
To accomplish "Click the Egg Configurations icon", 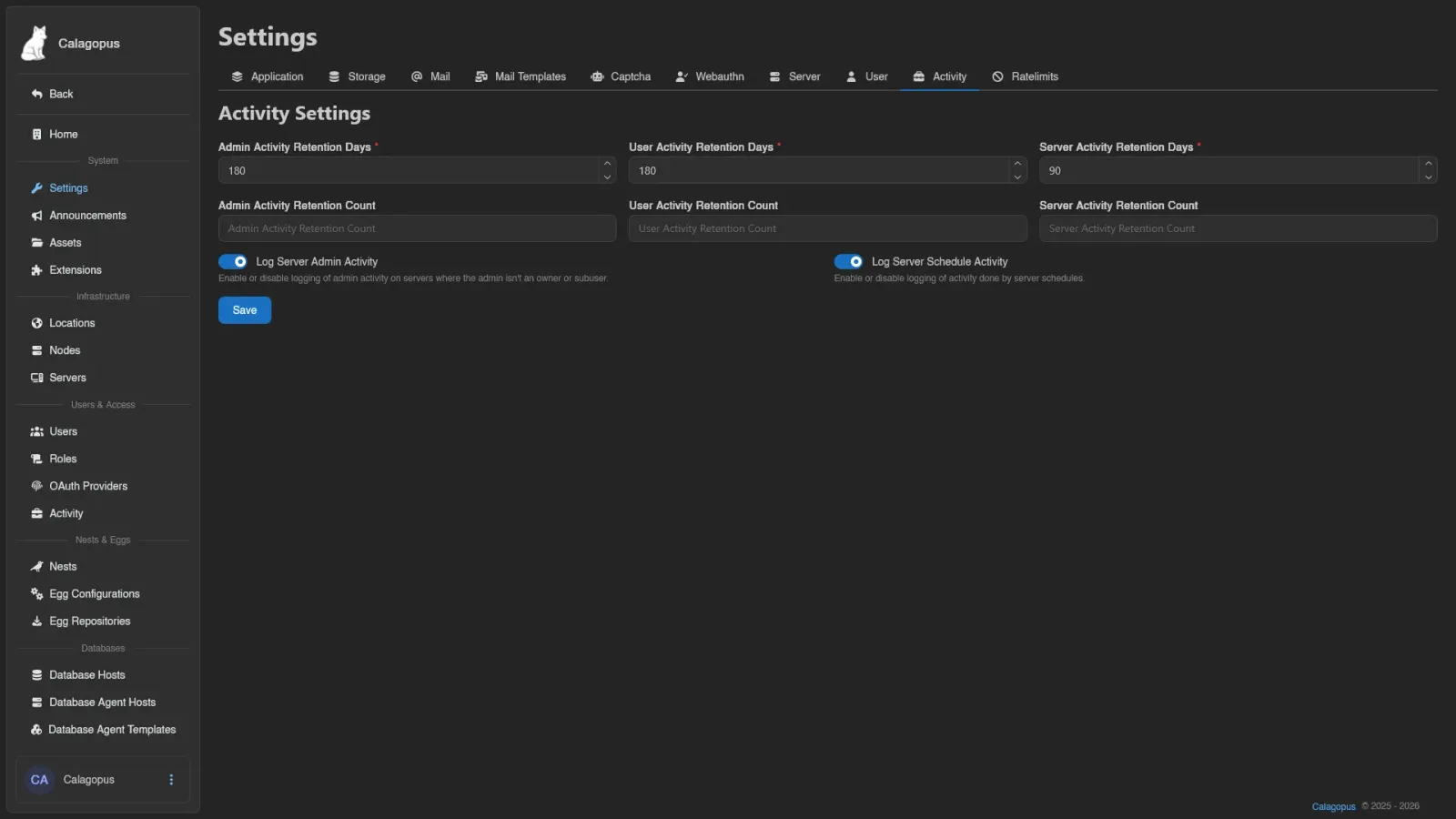I will 36,593.
